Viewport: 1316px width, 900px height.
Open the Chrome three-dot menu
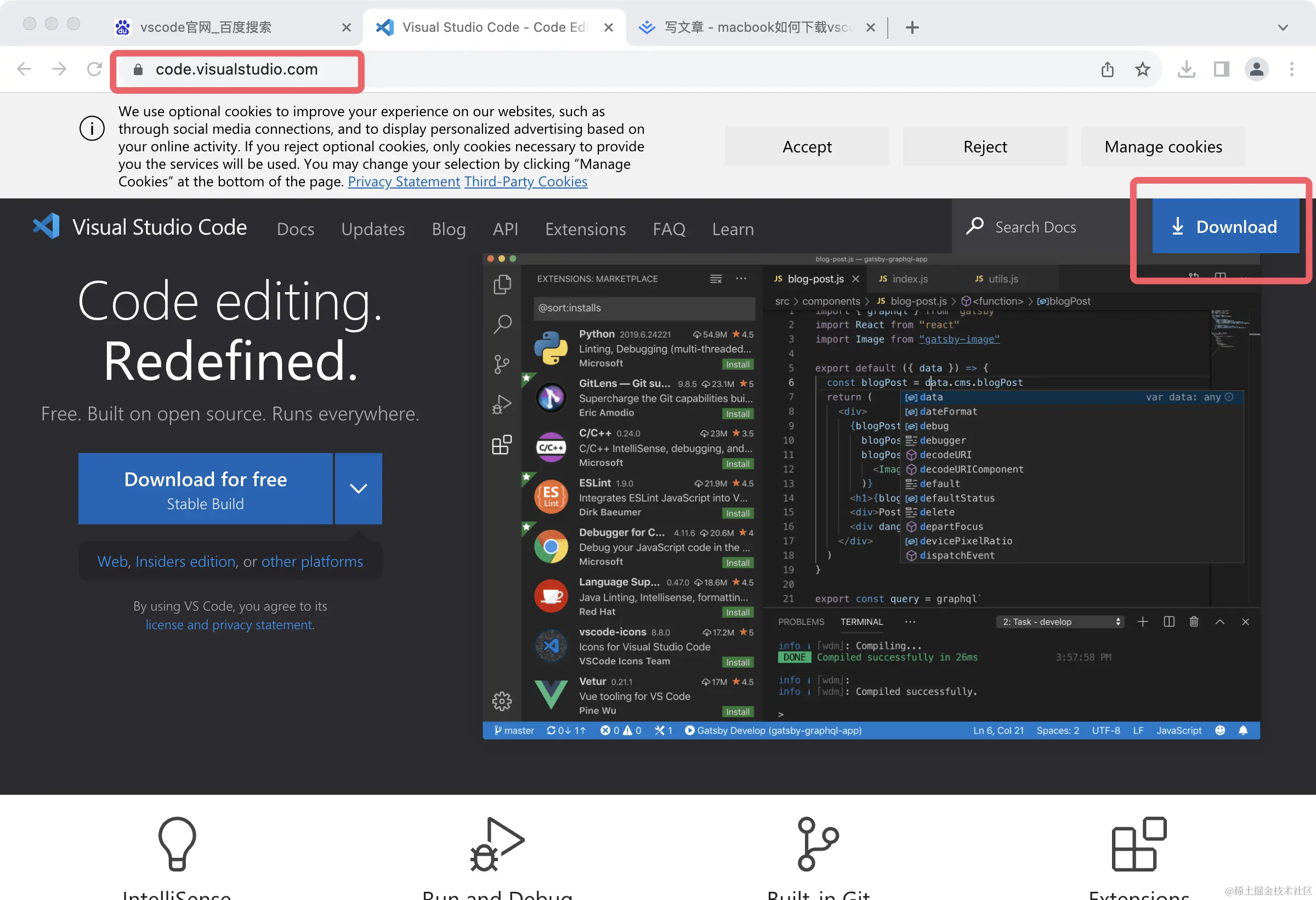pyautogui.click(x=1292, y=70)
